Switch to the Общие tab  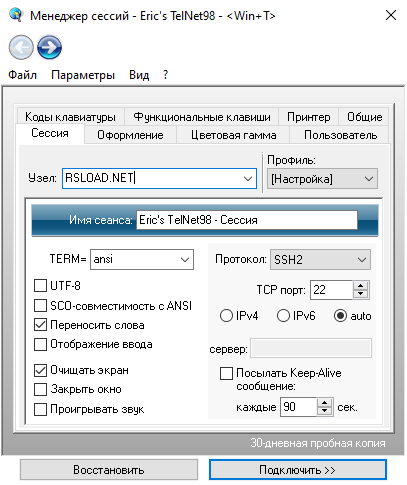point(364,117)
